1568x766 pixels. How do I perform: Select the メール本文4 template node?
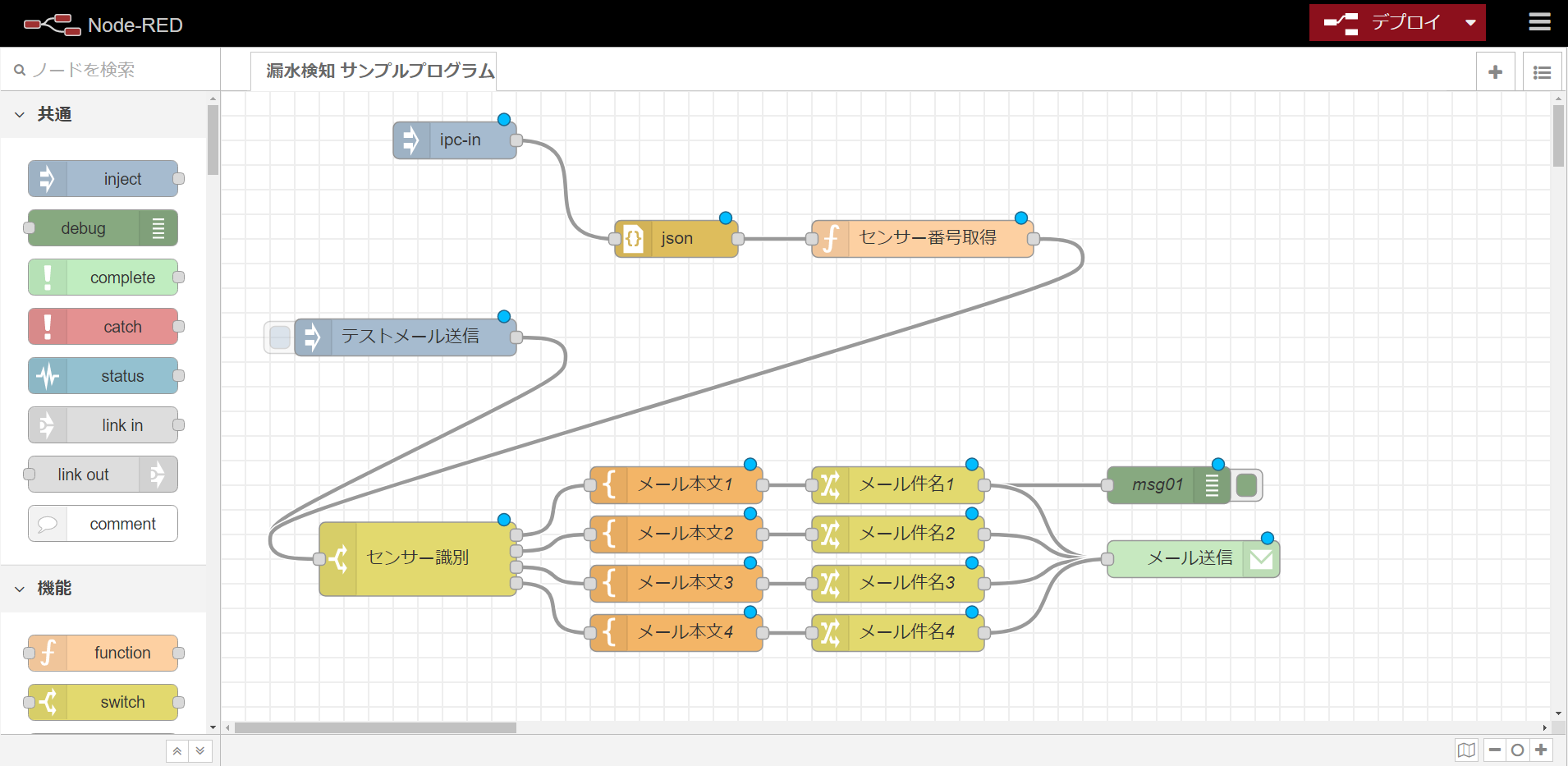[676, 633]
